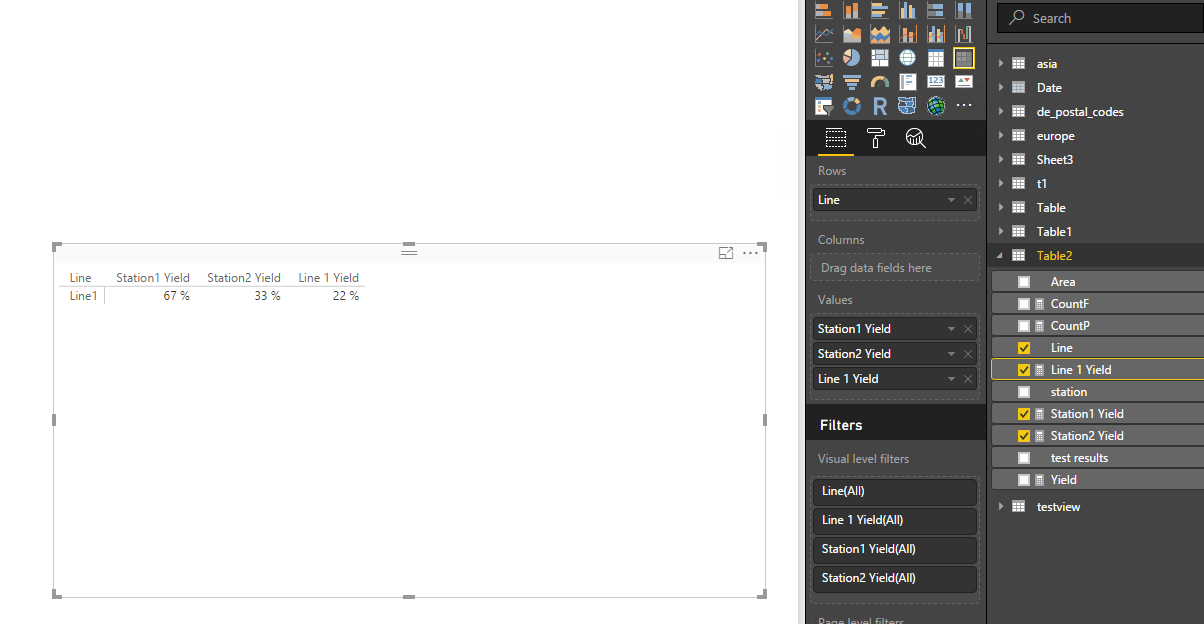This screenshot has width=1204, height=624.
Task: Uncheck the Line field checkbox
Action: click(x=1024, y=348)
